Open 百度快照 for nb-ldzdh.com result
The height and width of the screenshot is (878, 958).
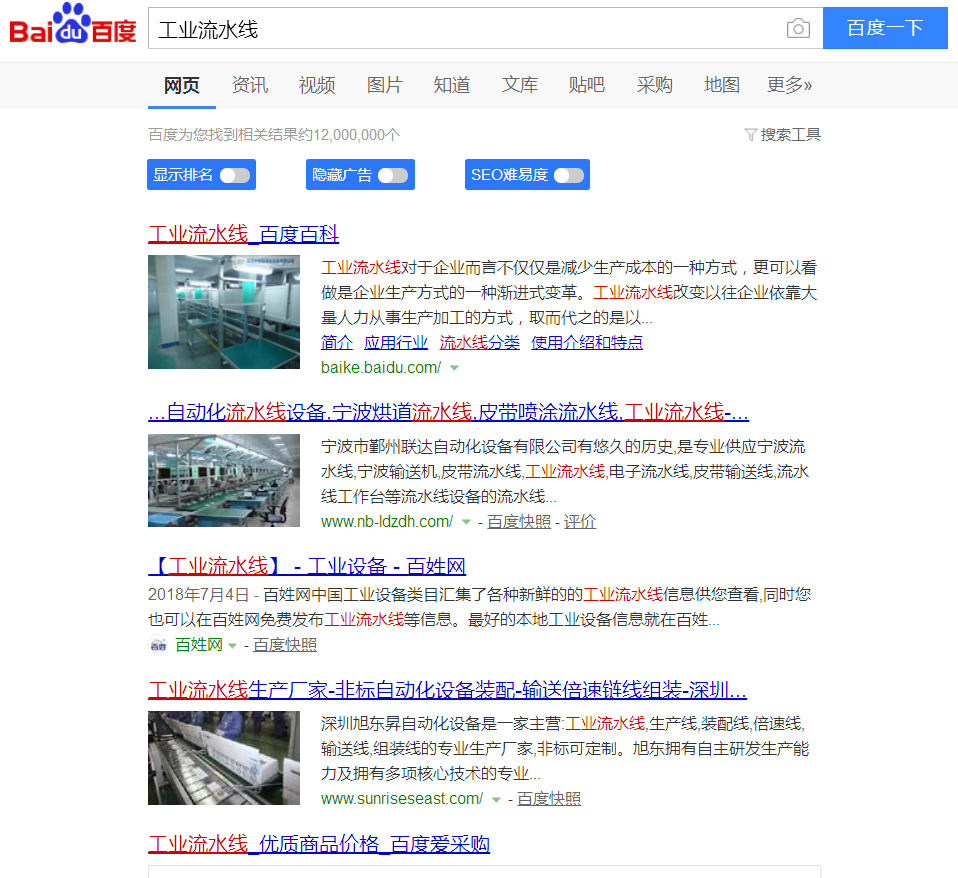(x=519, y=522)
